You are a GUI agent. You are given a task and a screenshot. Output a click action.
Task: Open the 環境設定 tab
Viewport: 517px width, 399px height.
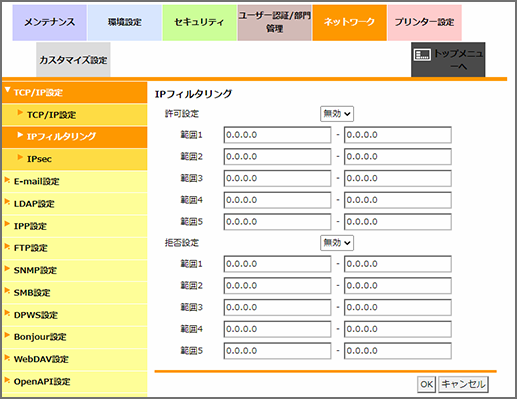[124, 23]
